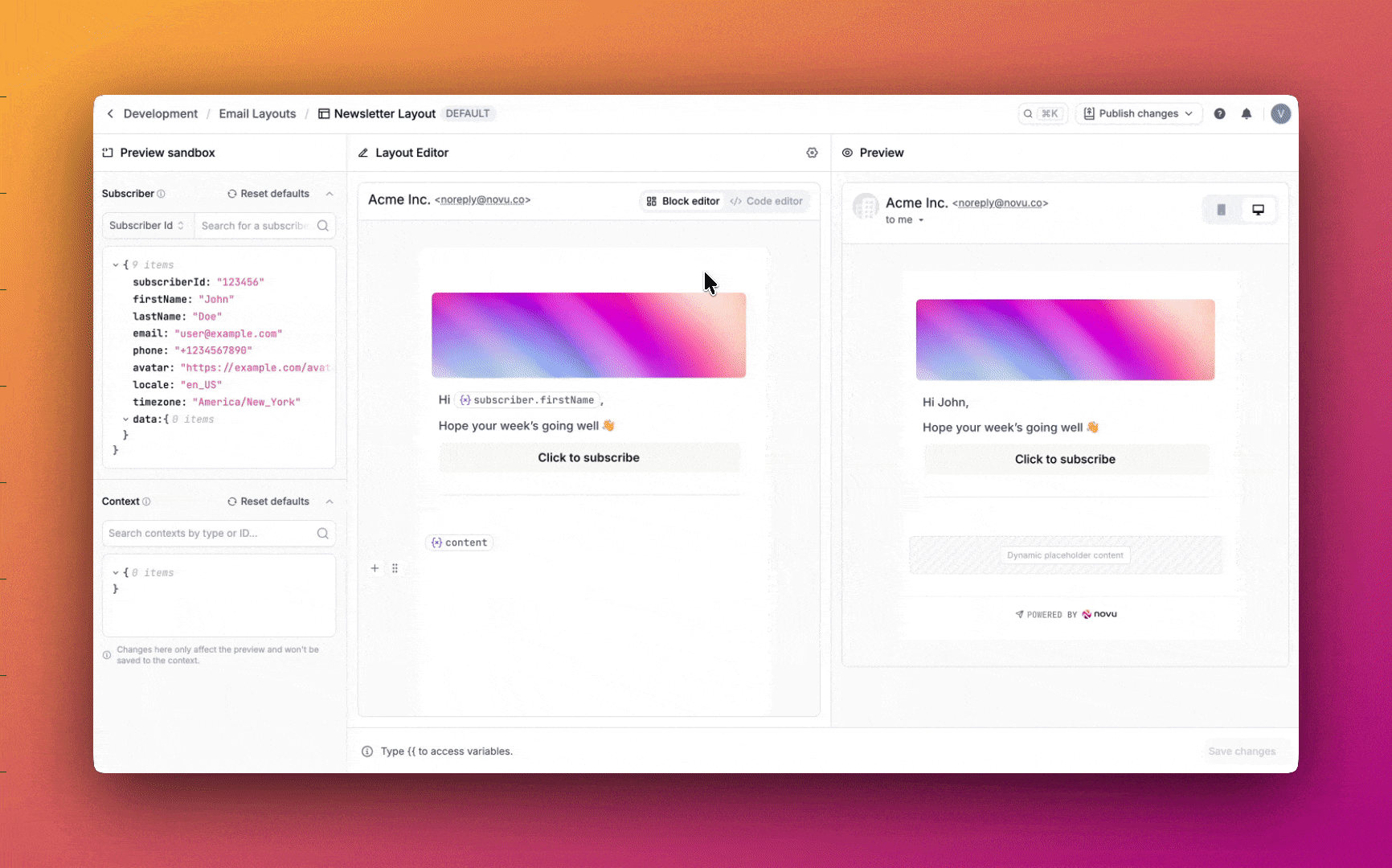Click the Subscriber info icon
Viewport: 1392px width, 868px height.
(x=161, y=194)
